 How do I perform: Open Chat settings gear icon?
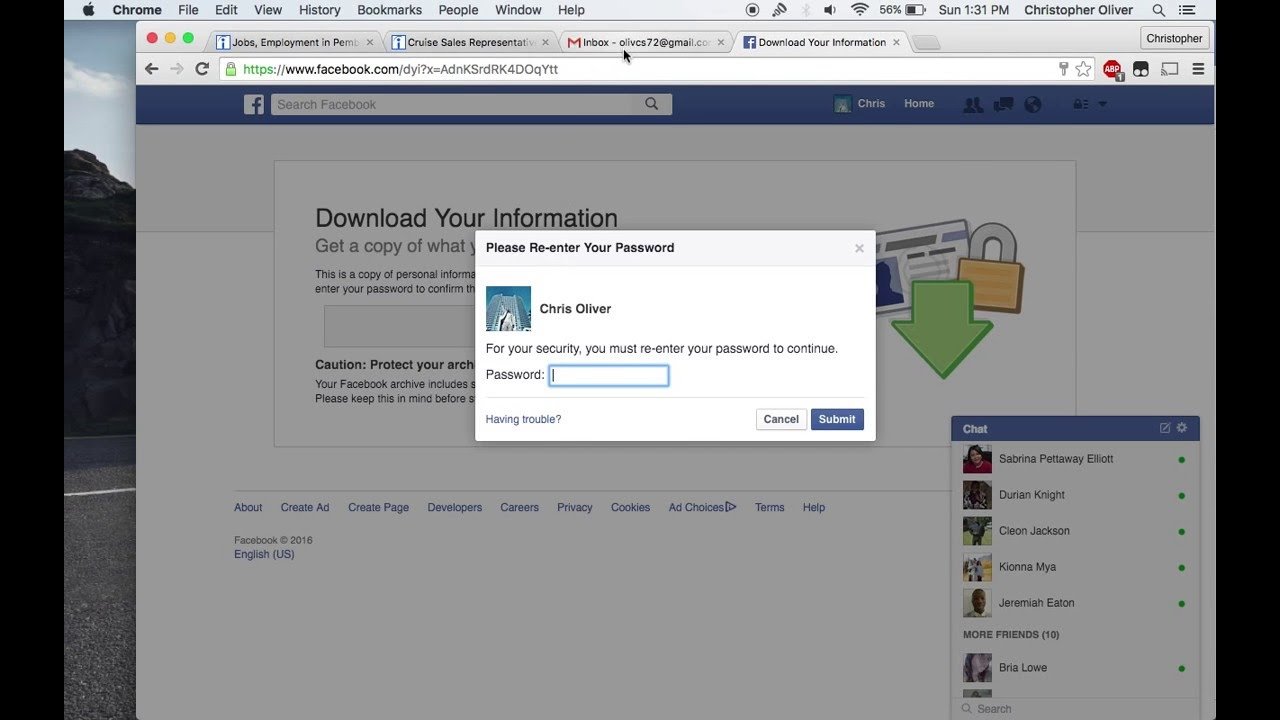pyautogui.click(x=1182, y=428)
